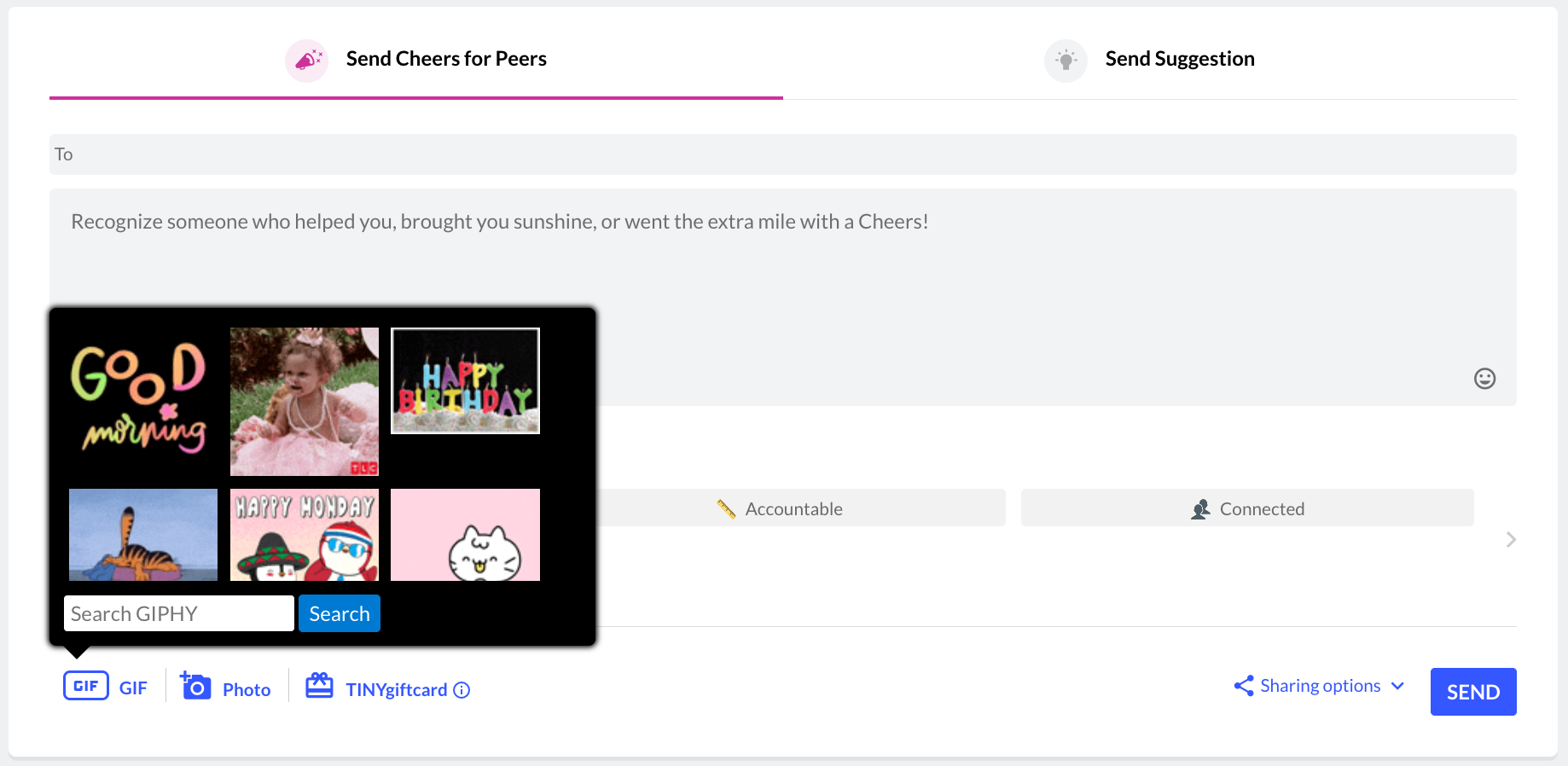Click the GIPHY Search button
The height and width of the screenshot is (766, 1568).
point(340,613)
